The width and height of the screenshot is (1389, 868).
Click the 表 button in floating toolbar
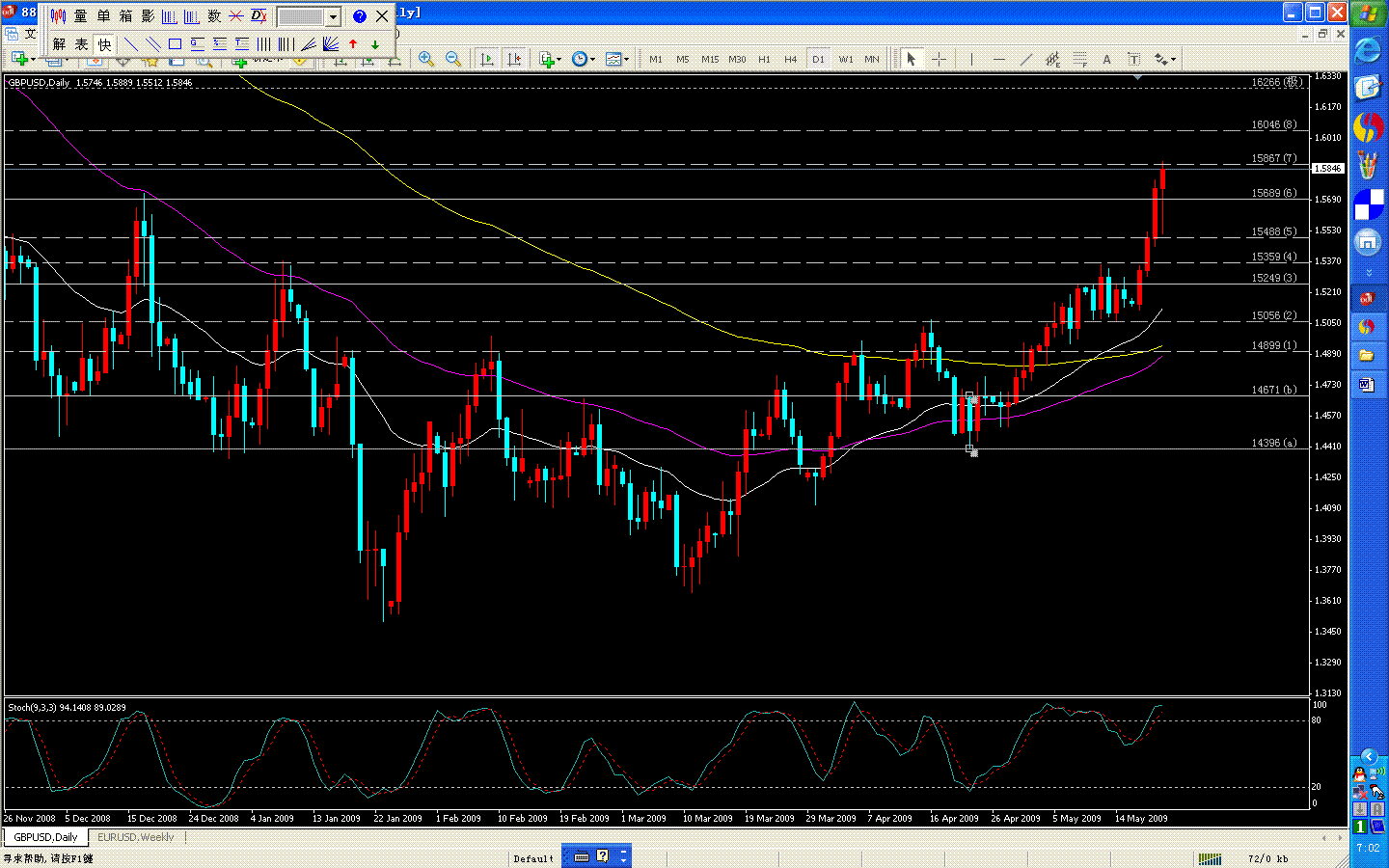pos(81,44)
